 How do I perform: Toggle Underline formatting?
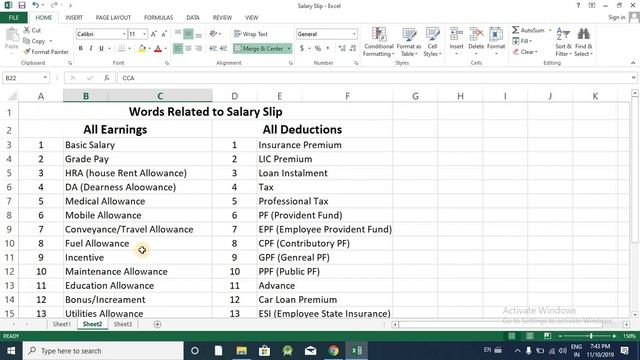[x=101, y=49]
